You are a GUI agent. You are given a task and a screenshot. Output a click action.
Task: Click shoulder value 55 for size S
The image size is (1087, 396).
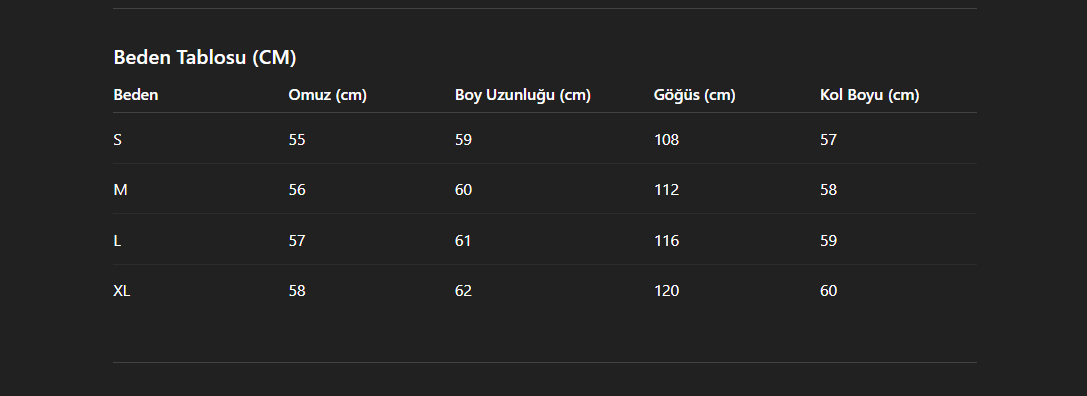[297, 139]
